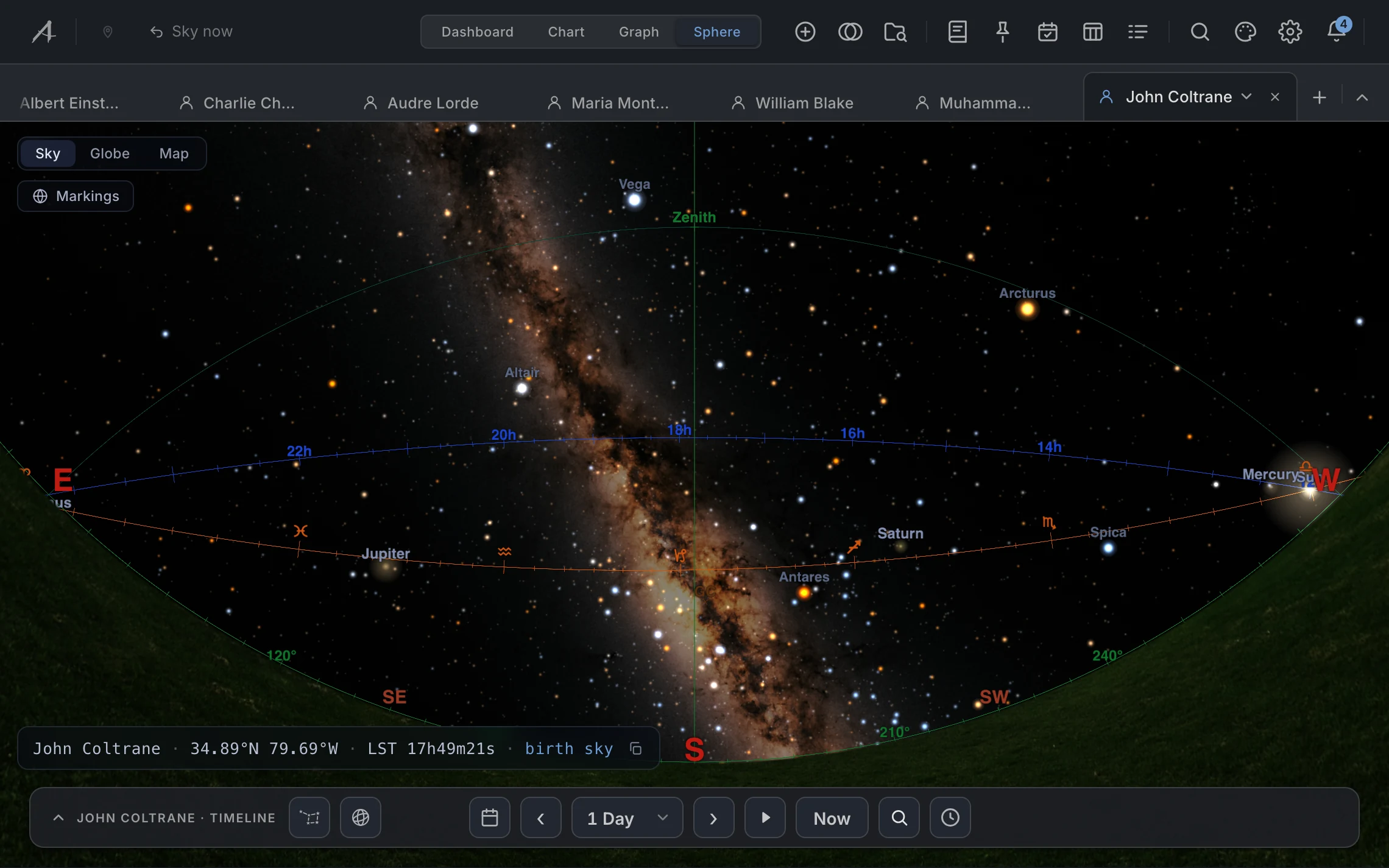Open the timeline date picker calendar icon

[489, 817]
